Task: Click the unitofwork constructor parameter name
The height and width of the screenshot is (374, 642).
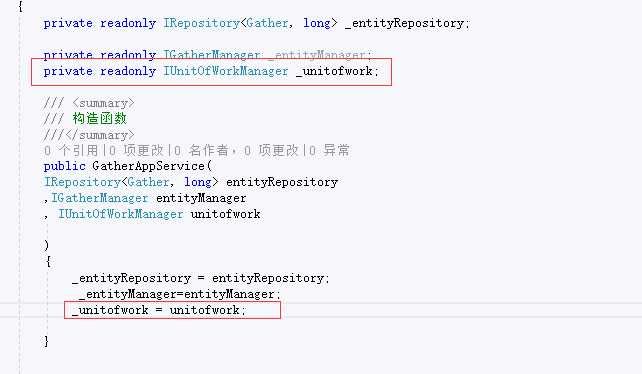Action: coord(226,214)
